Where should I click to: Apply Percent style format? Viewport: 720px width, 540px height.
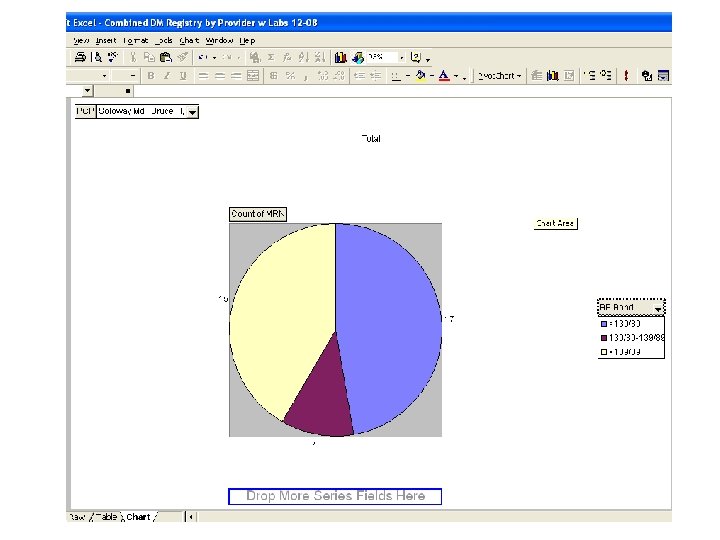pos(290,76)
